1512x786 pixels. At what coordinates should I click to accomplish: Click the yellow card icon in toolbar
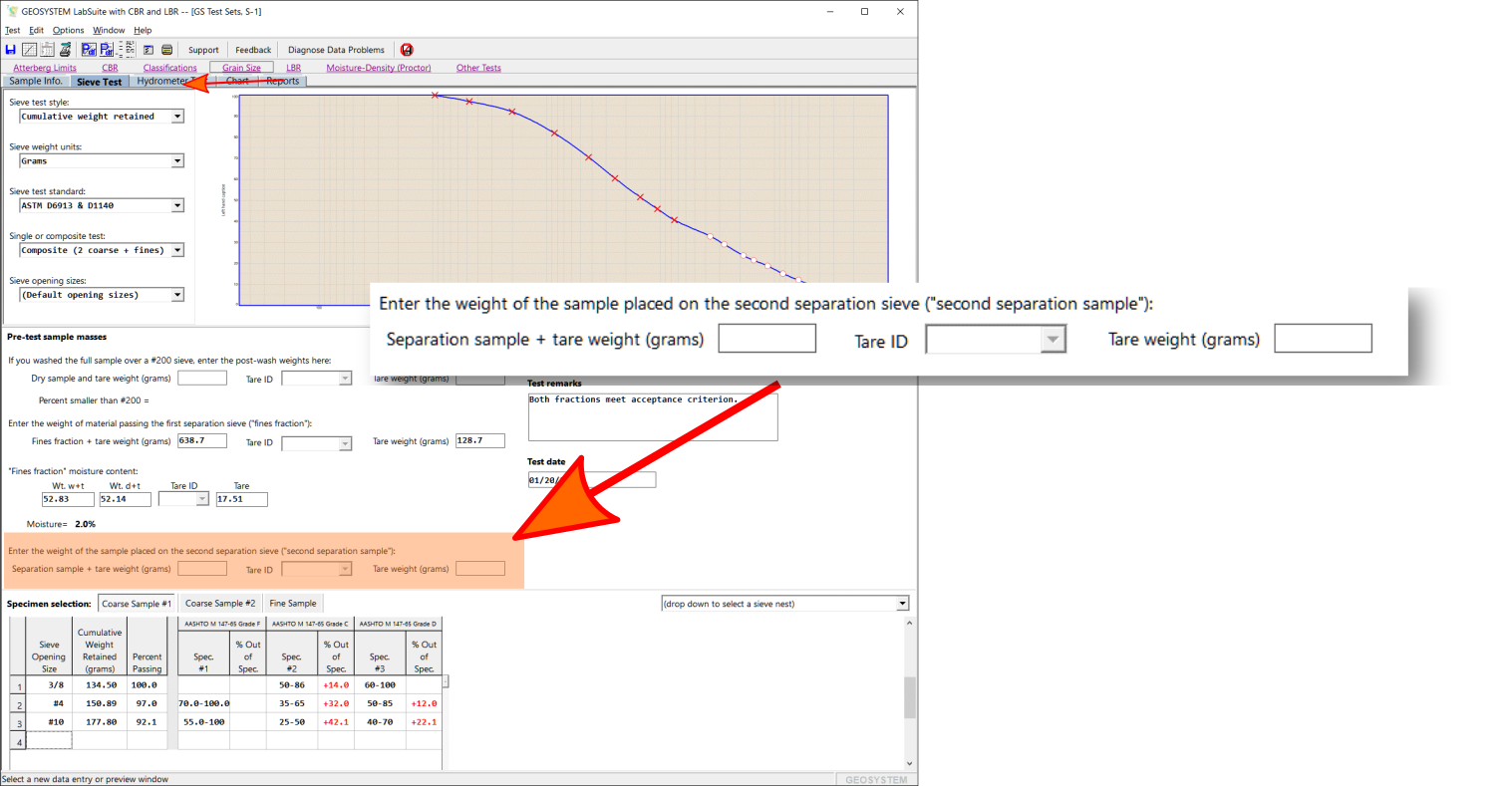(166, 50)
